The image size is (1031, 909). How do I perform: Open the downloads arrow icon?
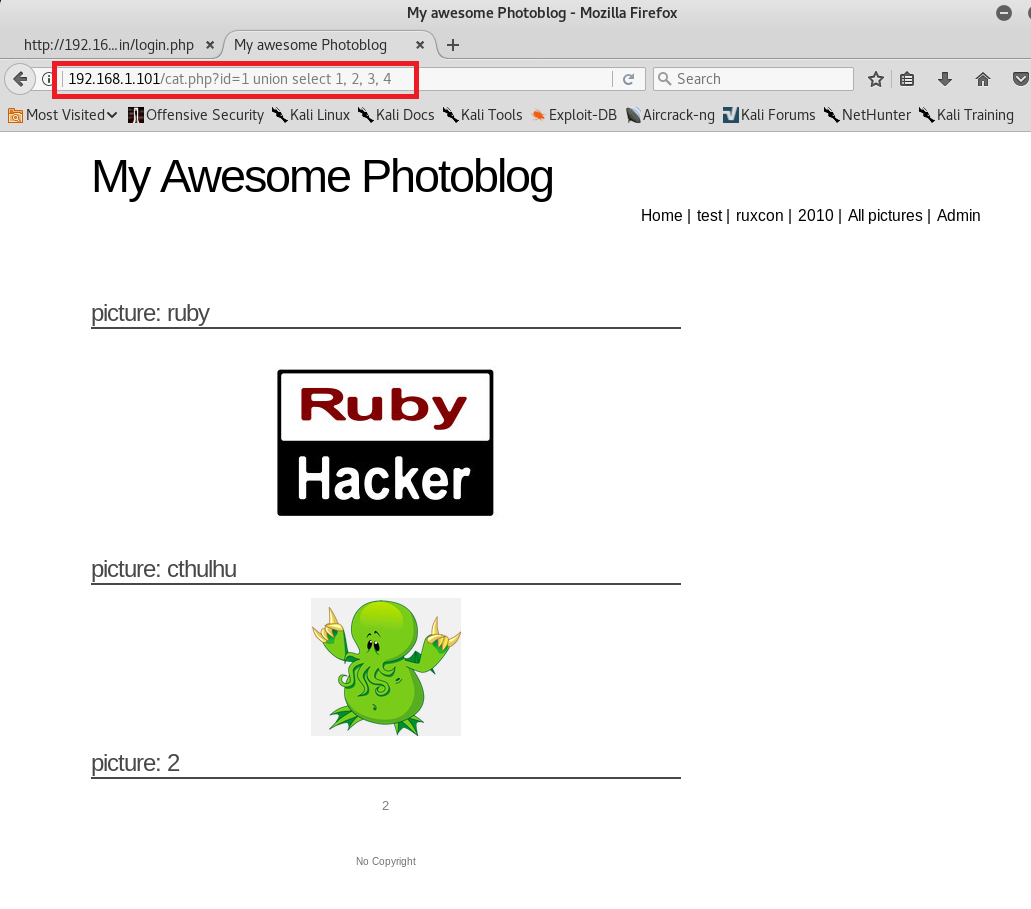pos(945,80)
